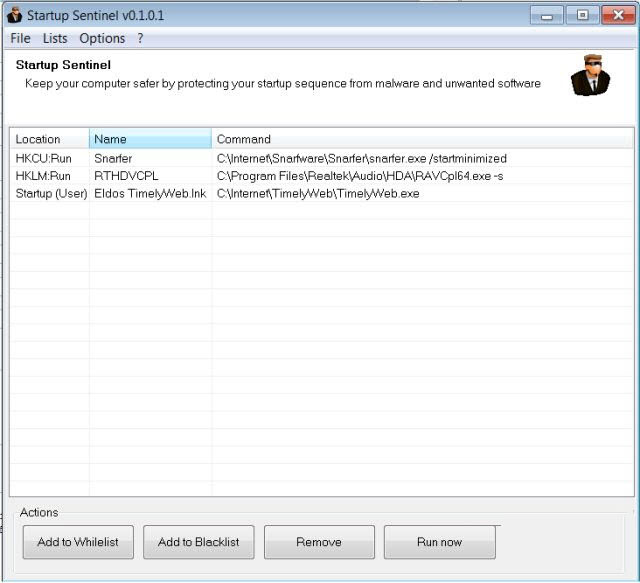Click the Startup (User) location cell
The height and width of the screenshot is (583, 640).
[51, 194]
